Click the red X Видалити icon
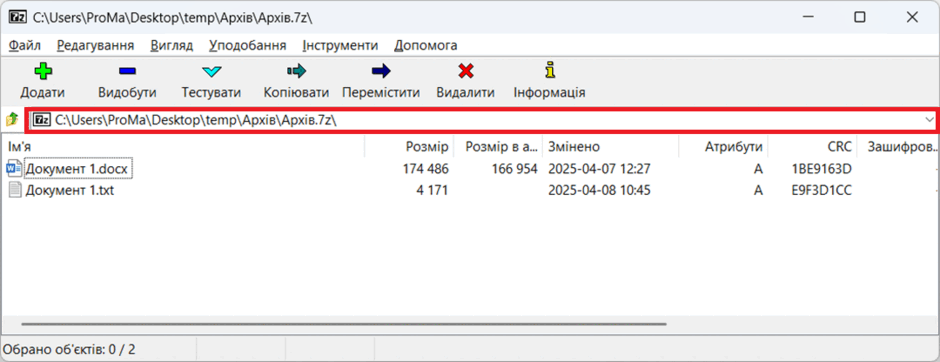 tap(466, 71)
